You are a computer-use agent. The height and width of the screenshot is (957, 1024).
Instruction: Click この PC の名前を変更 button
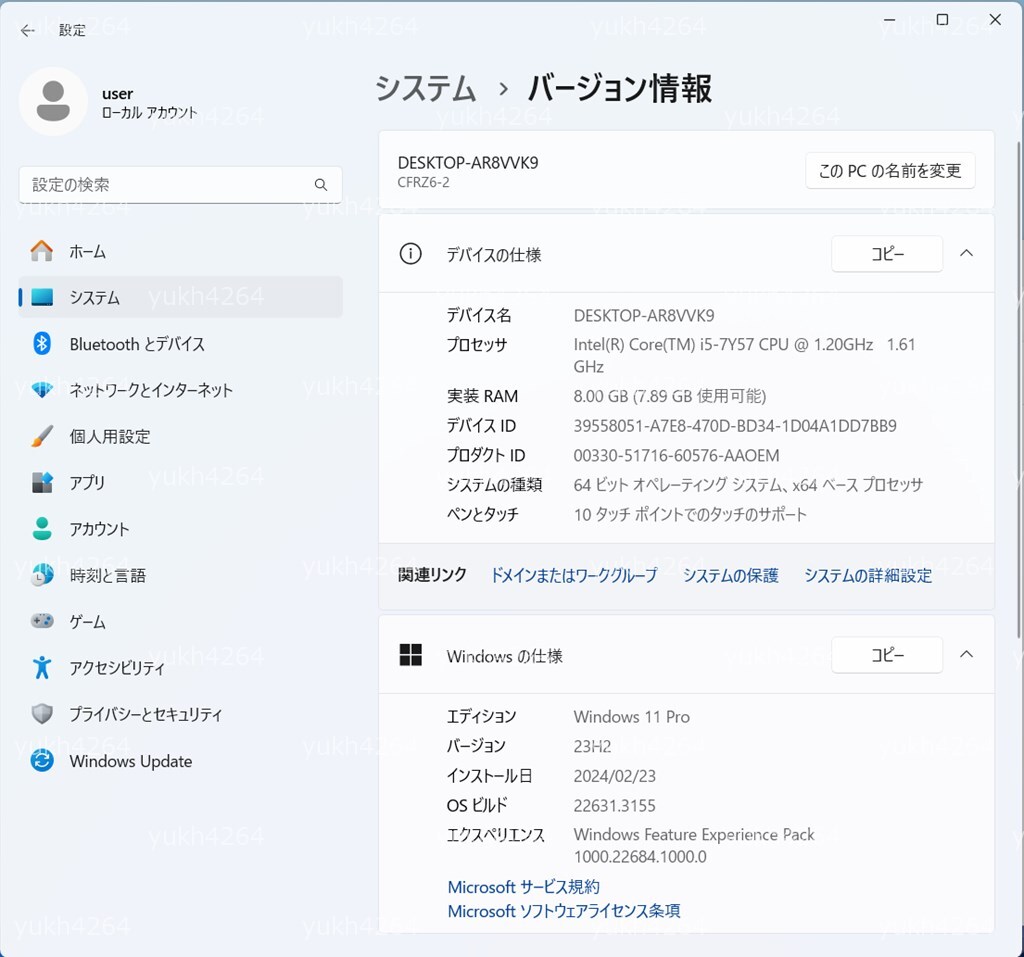889,171
